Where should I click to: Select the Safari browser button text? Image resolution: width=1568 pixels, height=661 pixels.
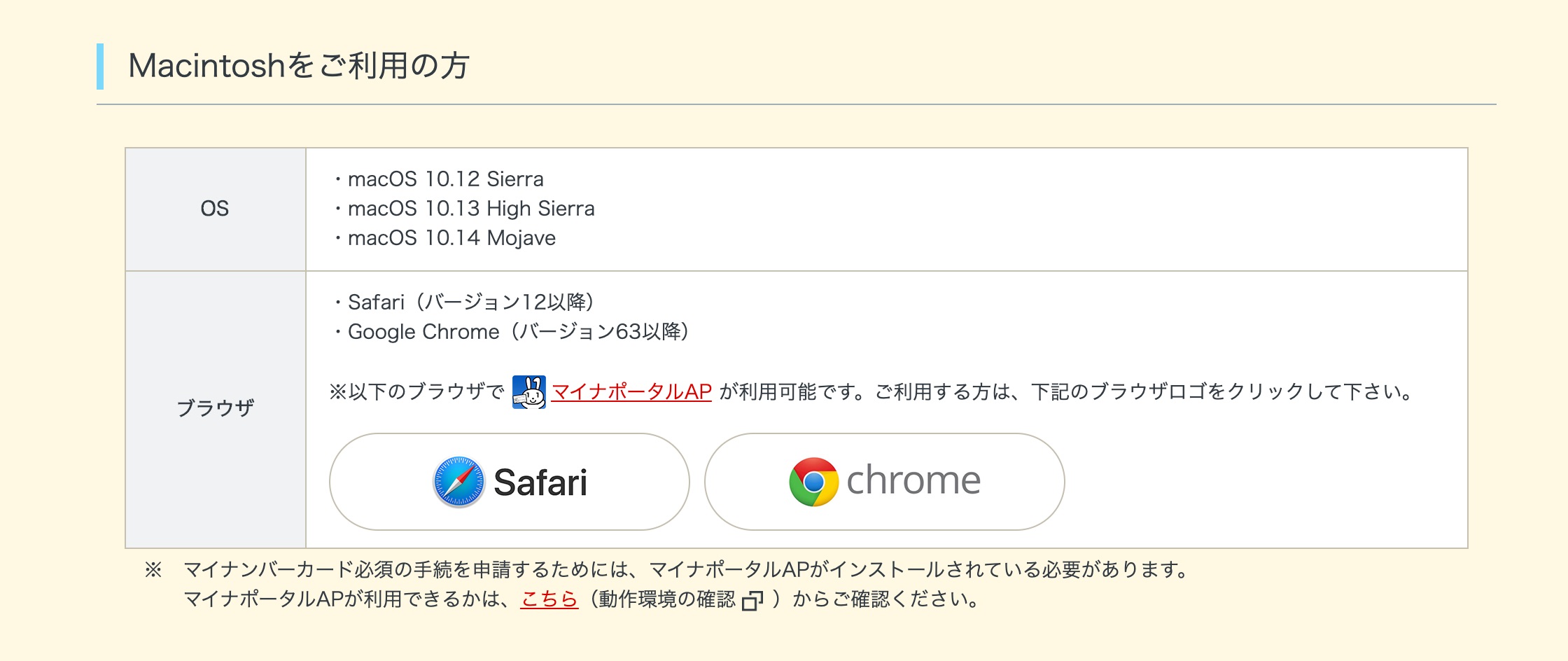540,482
